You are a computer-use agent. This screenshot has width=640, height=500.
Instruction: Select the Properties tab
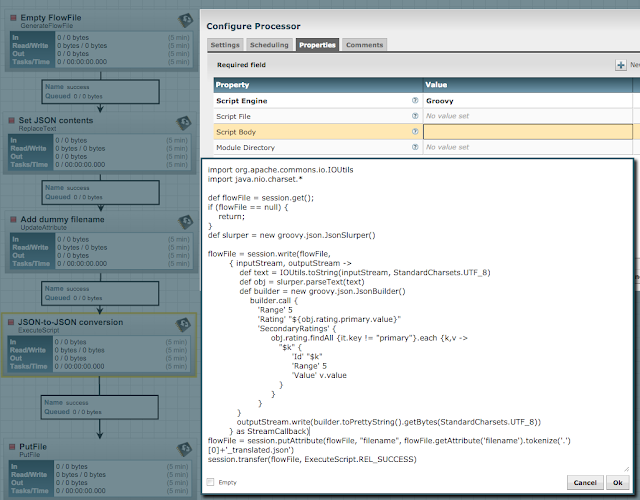click(x=317, y=45)
